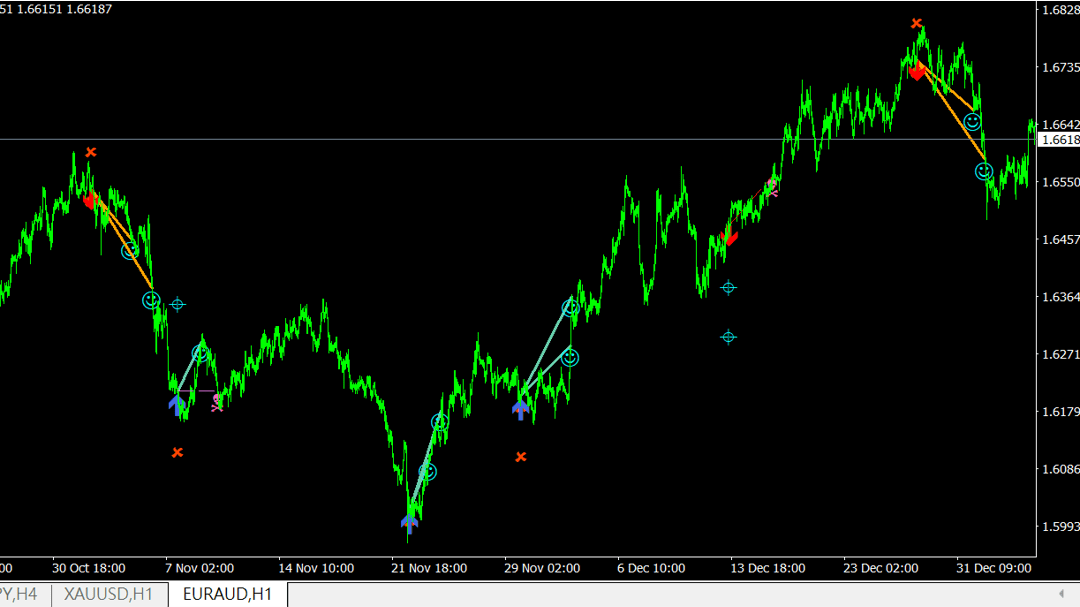Screen dimensions: 1080x607
Task: Click the upper crosshair target near 13 Dec
Action: click(728, 287)
